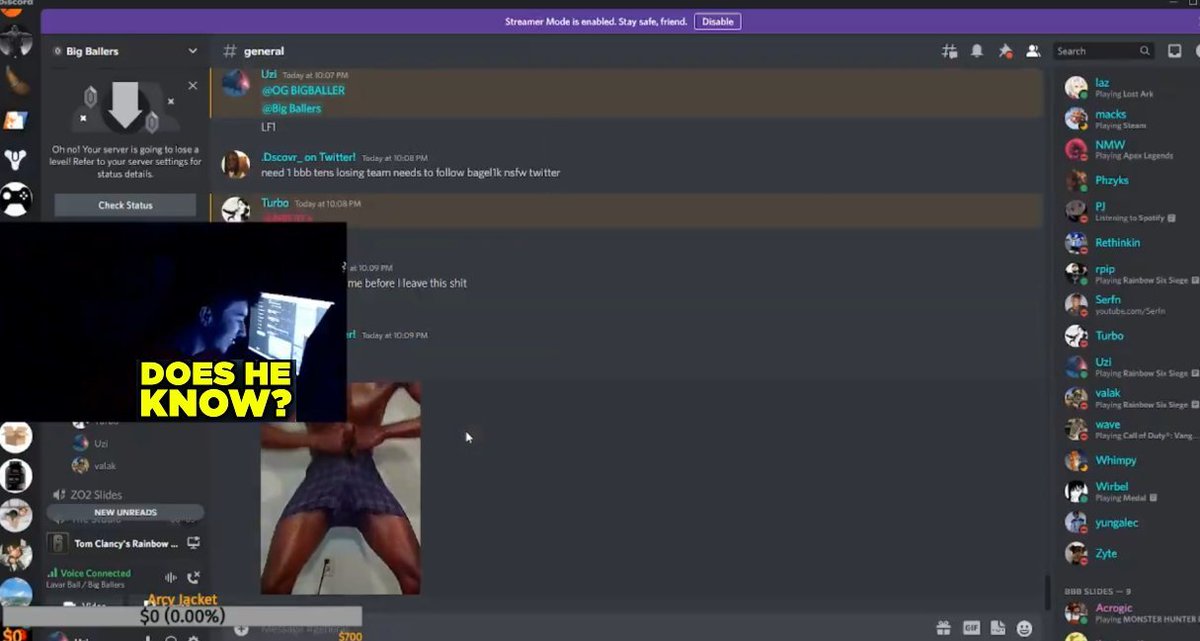
Task: Disconnect from the voice call
Action: click(x=194, y=577)
